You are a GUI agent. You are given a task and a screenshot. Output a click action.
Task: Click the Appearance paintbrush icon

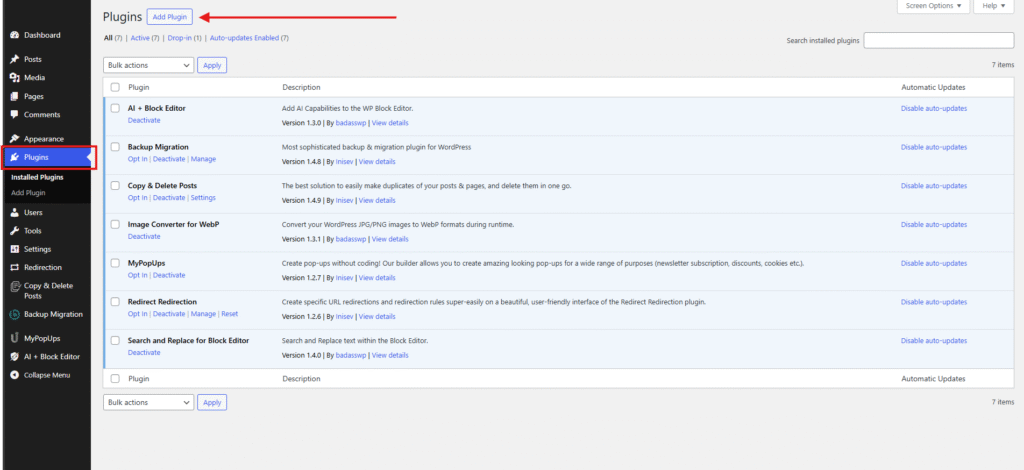coord(15,139)
